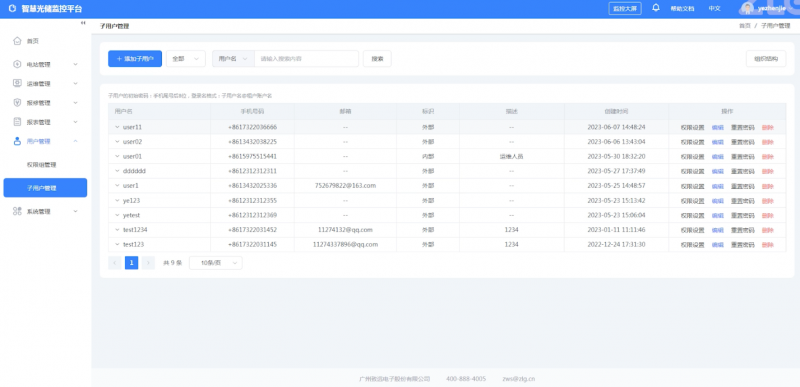This screenshot has height=387, width=800.
Task: Select the system management grid icon
Action: point(17,211)
